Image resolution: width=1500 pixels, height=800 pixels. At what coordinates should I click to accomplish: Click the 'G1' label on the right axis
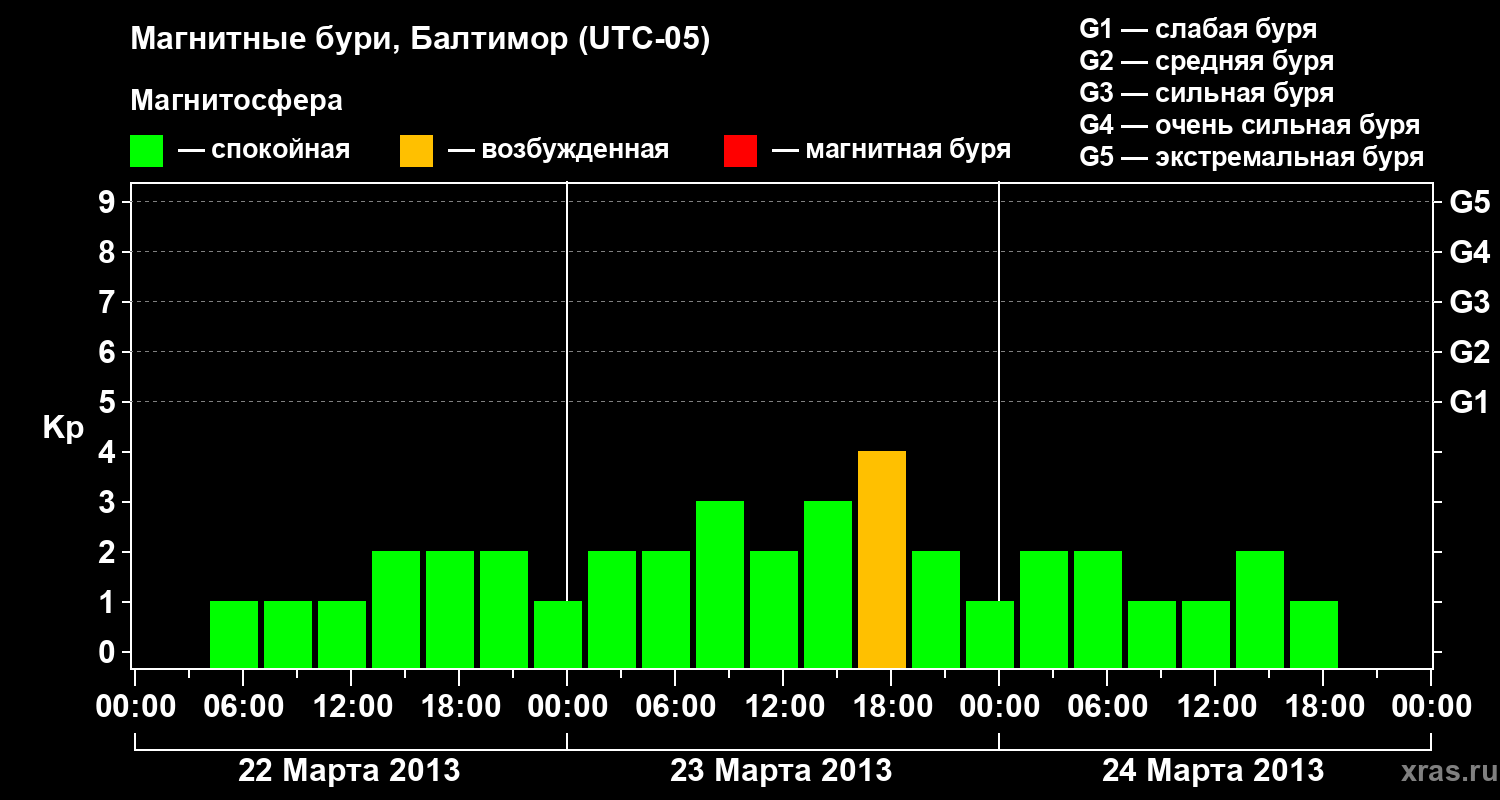[1469, 402]
